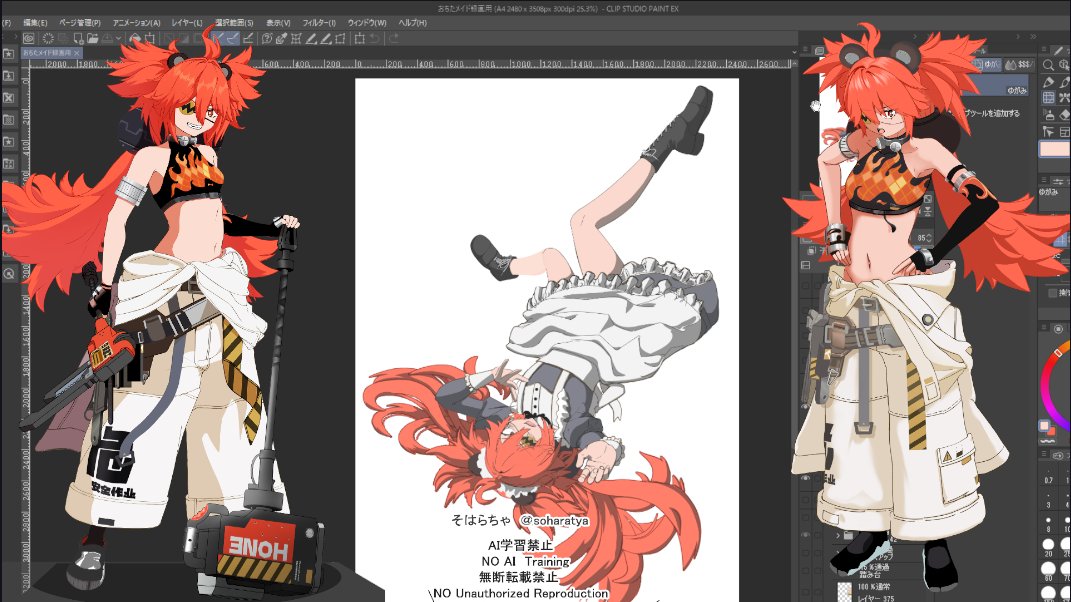The width and height of the screenshot is (1071, 602).
Task: Select the Zoom magnifier tool in tool palette
Action: 1048,65
